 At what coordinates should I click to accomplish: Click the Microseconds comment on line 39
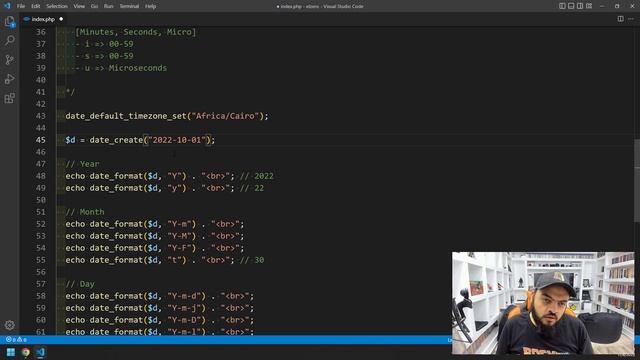138,68
